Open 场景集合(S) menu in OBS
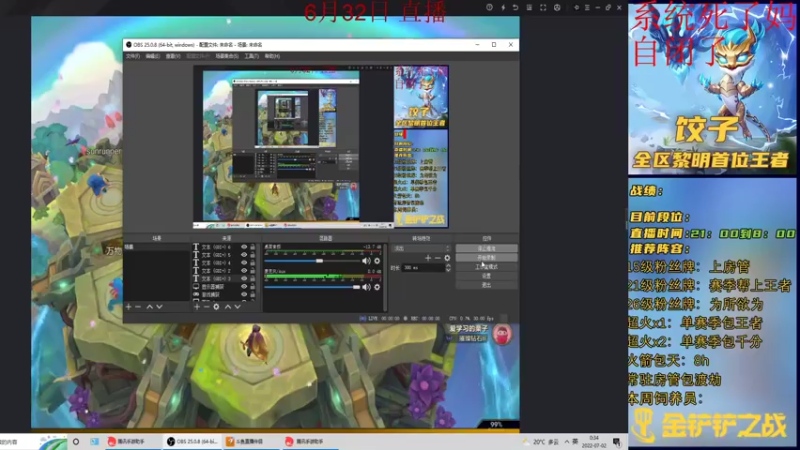This screenshot has height=450, width=800. 227,56
